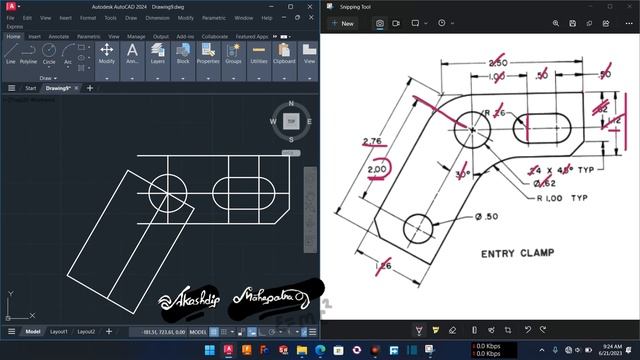
Task: Click the Ruler tool in Snipping Tool
Action: pyautogui.click(x=474, y=330)
